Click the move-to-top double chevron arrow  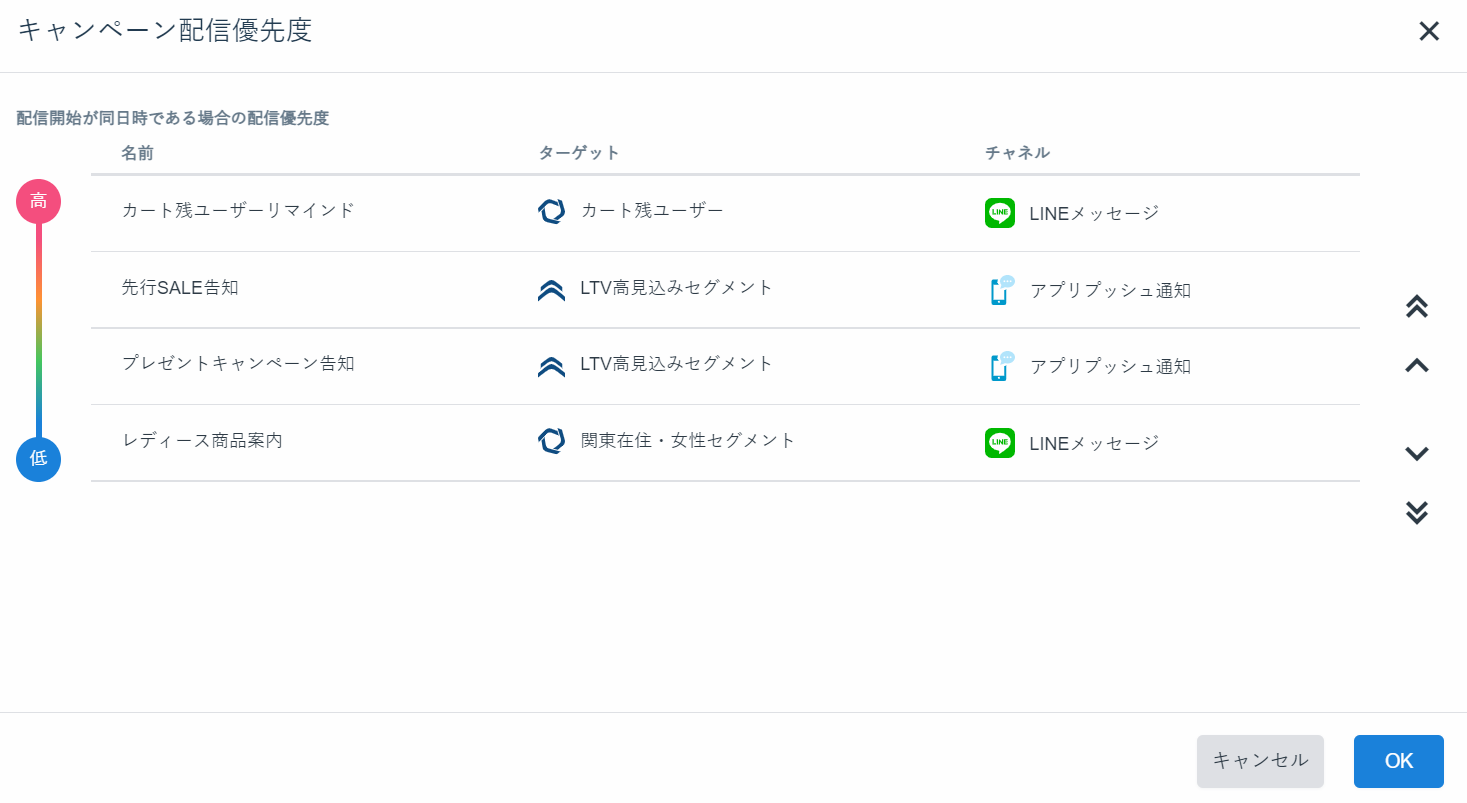click(1416, 307)
